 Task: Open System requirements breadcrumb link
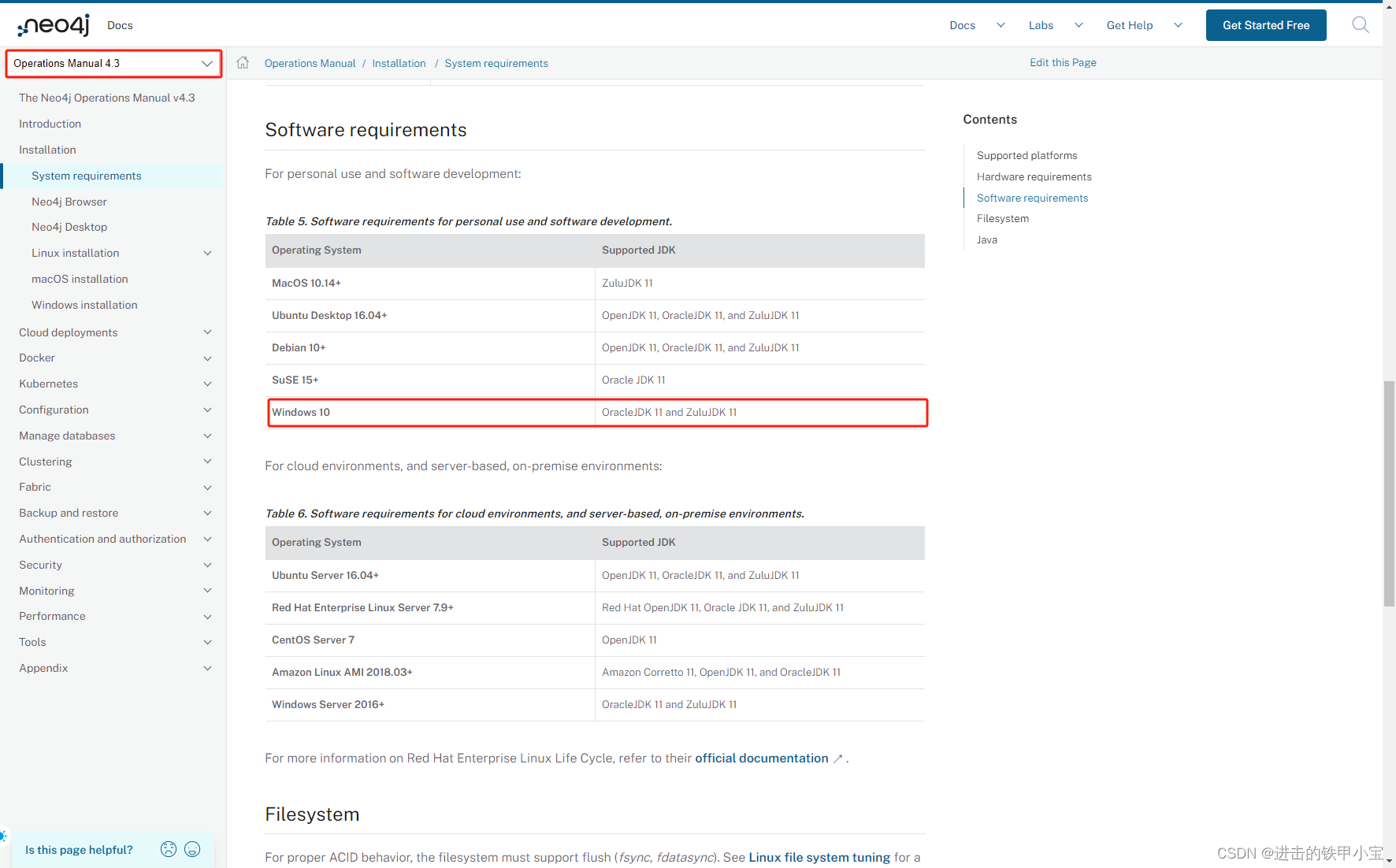point(496,63)
